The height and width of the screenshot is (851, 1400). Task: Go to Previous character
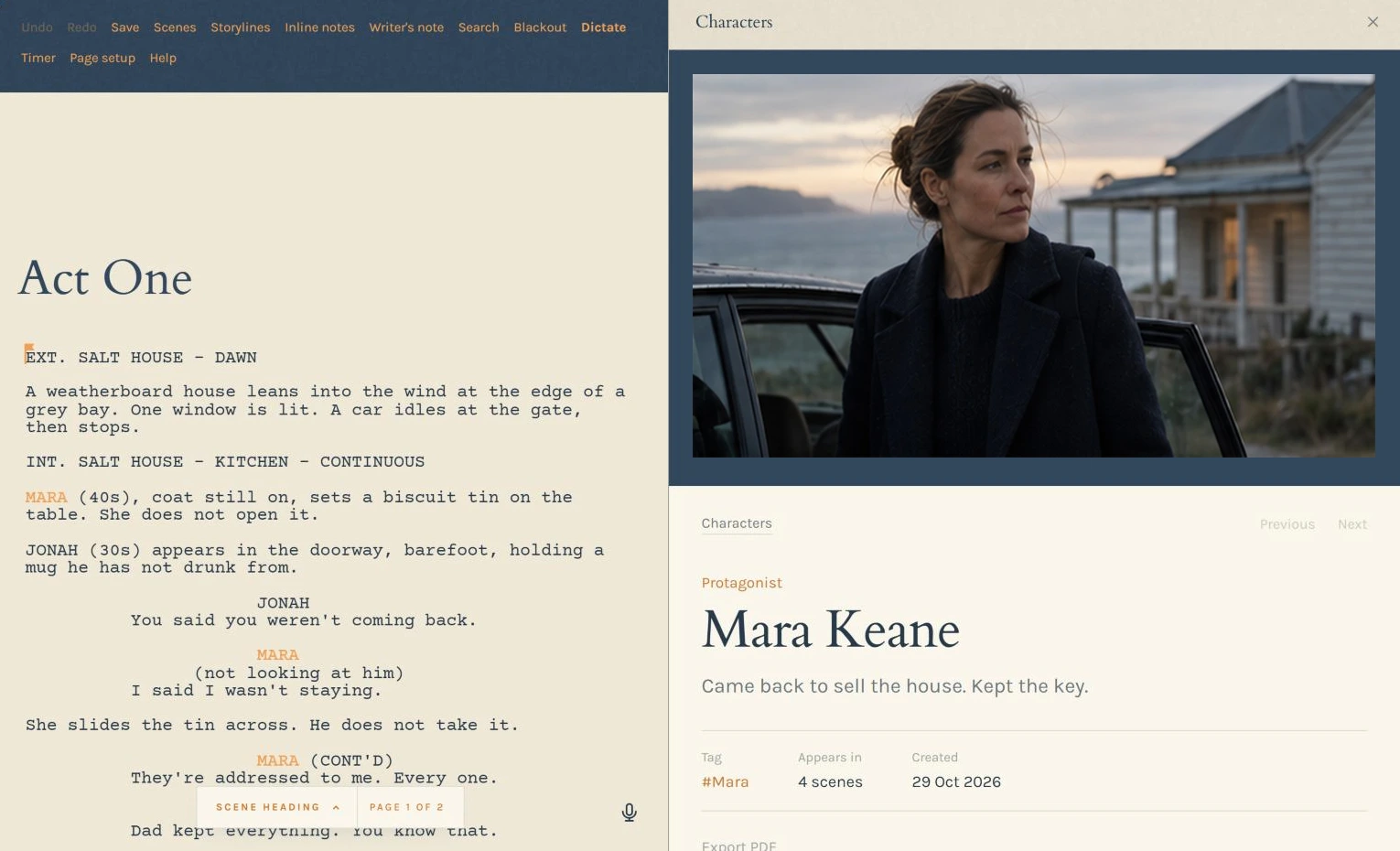(1287, 524)
